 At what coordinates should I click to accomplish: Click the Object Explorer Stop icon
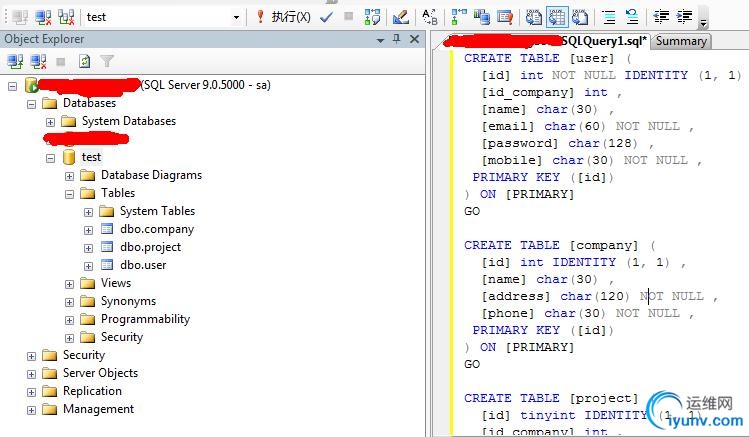[x=61, y=61]
